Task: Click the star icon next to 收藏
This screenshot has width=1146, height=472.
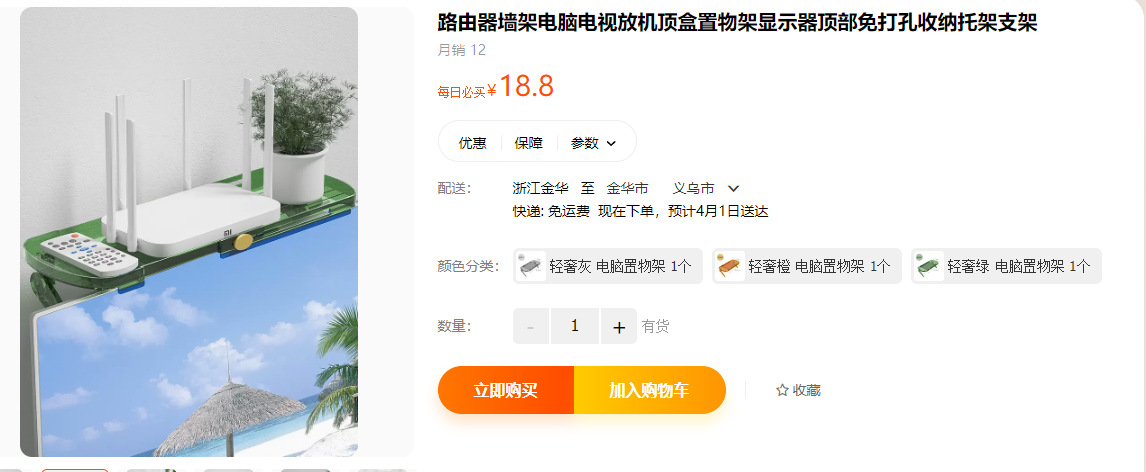Action: tap(782, 390)
